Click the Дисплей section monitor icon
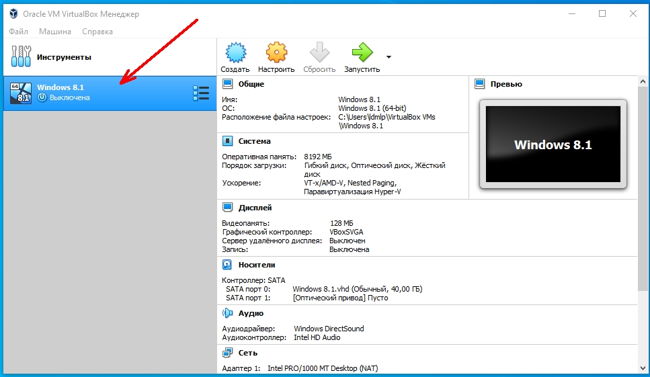This screenshot has width=650, height=377. point(228,207)
